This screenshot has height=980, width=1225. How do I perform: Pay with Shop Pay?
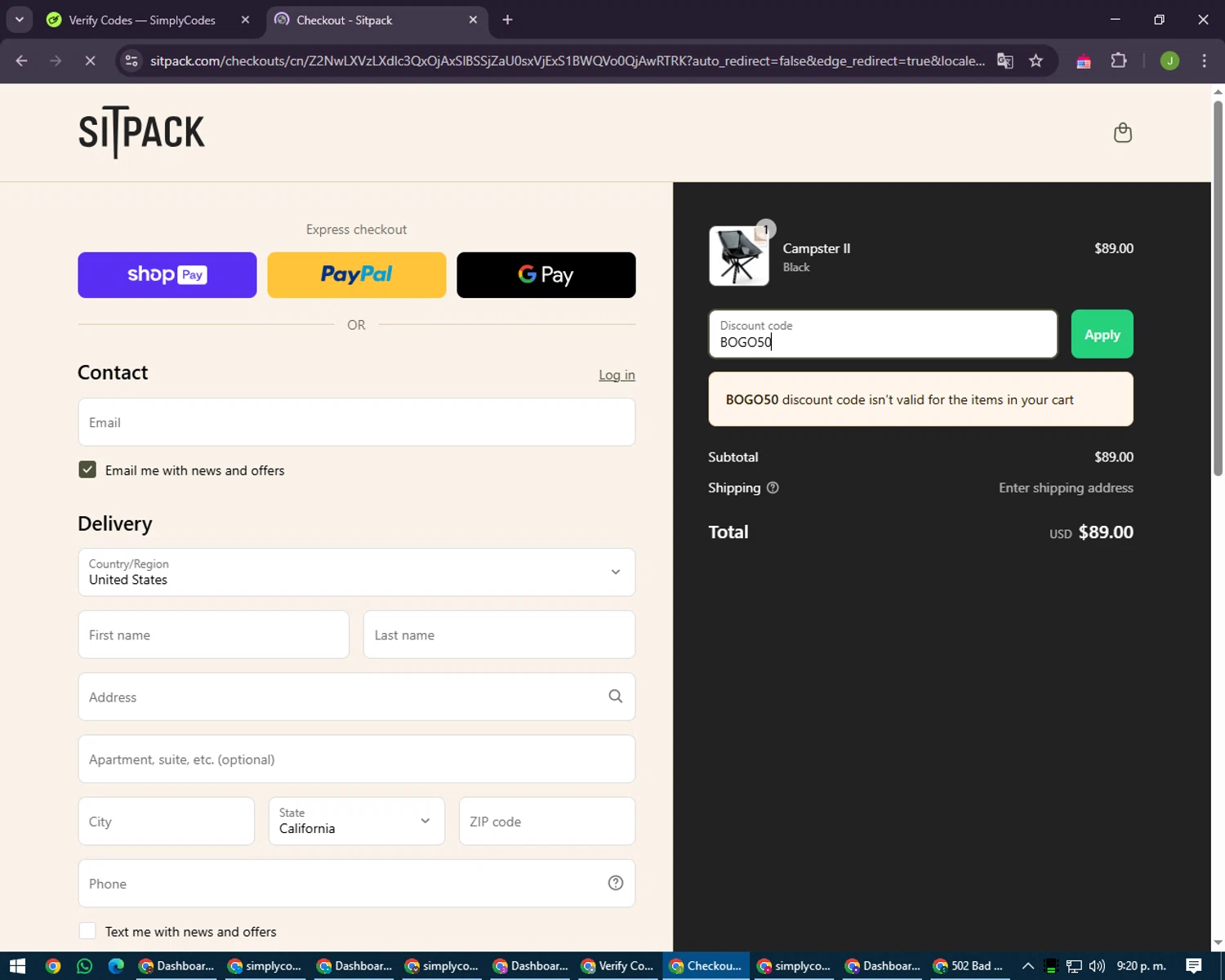click(167, 275)
